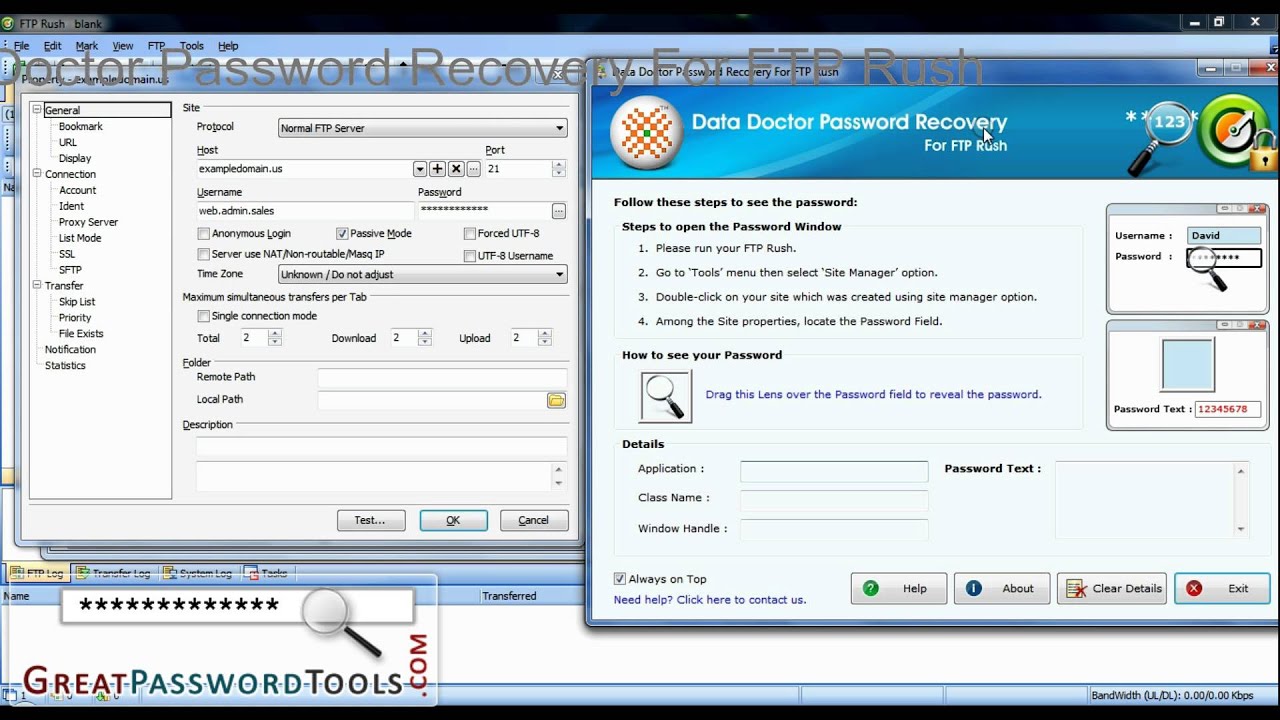Click the red Exit icon

click(x=1194, y=588)
